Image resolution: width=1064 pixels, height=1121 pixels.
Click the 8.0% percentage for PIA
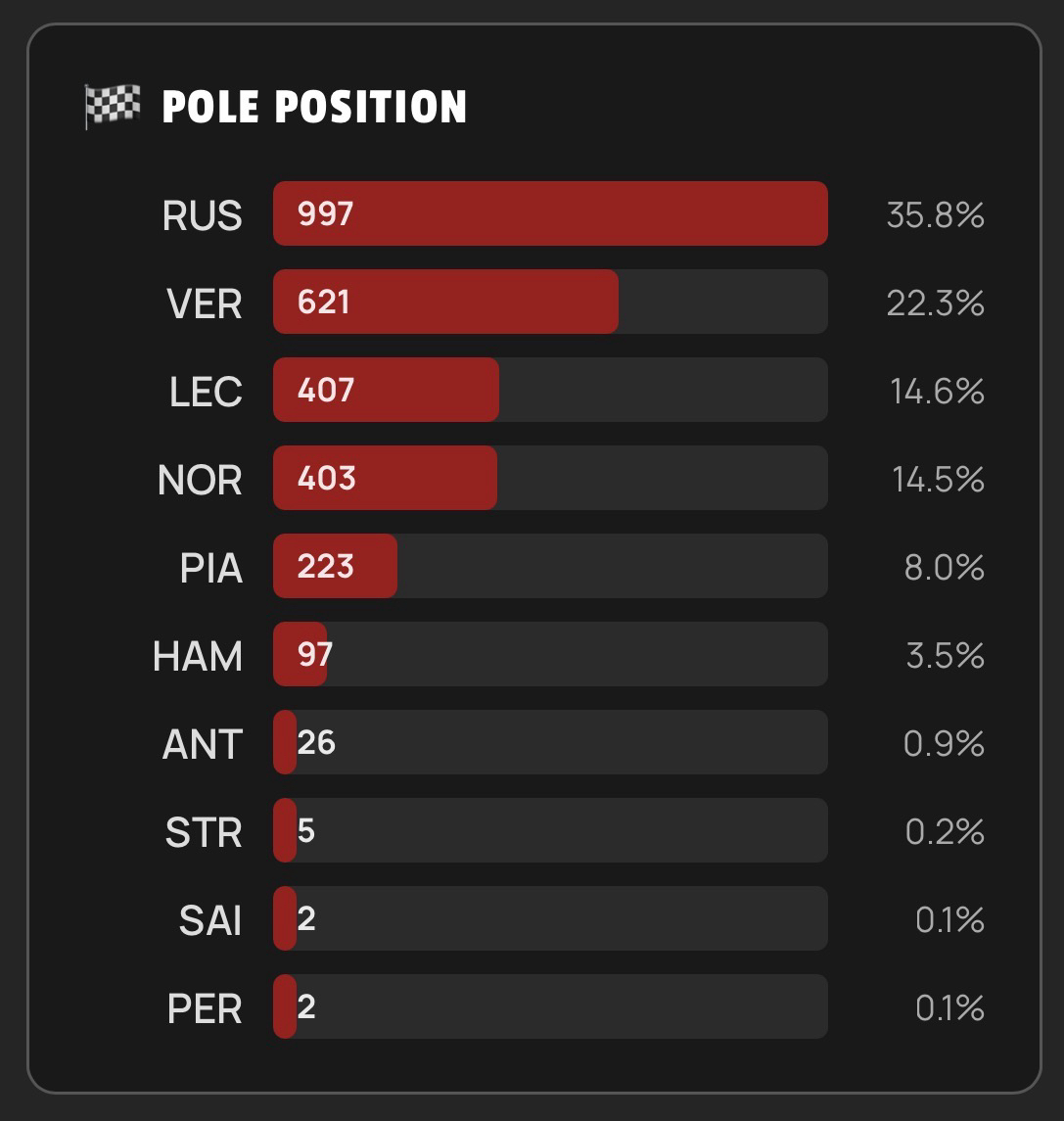click(x=944, y=568)
